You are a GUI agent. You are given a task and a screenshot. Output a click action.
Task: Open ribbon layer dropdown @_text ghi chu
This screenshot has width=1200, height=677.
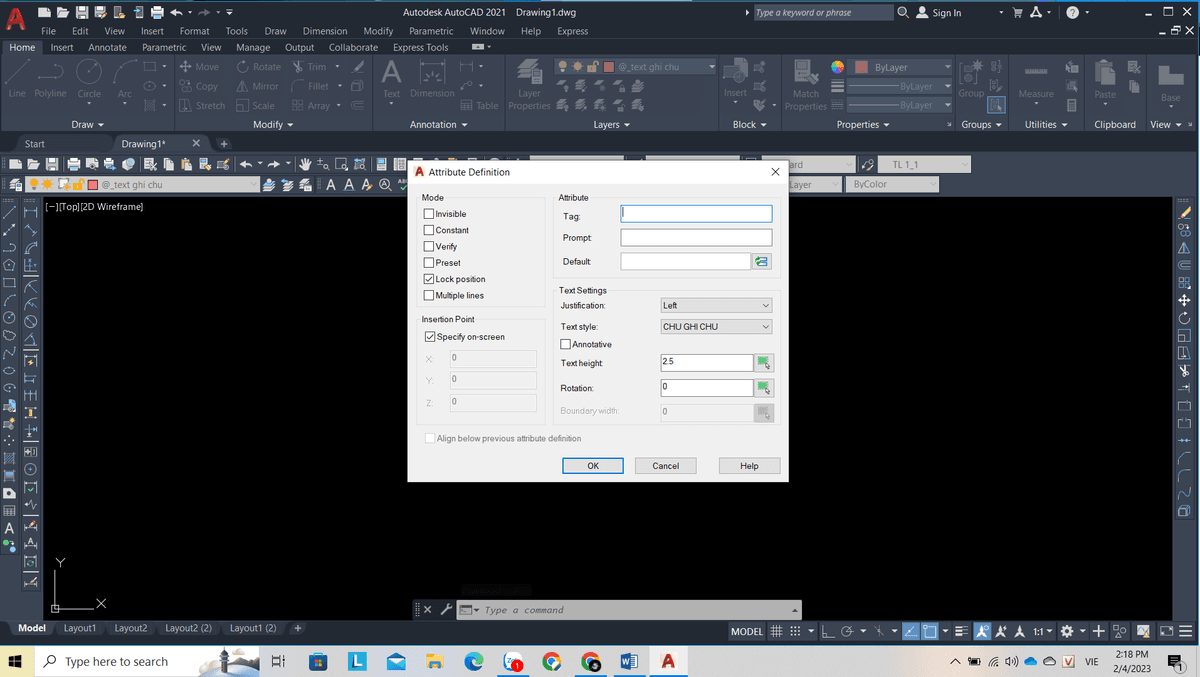pyautogui.click(x=635, y=67)
